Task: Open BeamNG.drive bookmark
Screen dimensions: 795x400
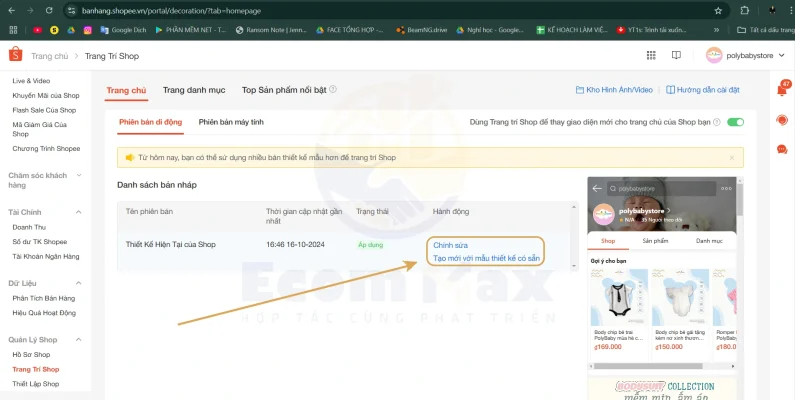Action: point(422,30)
